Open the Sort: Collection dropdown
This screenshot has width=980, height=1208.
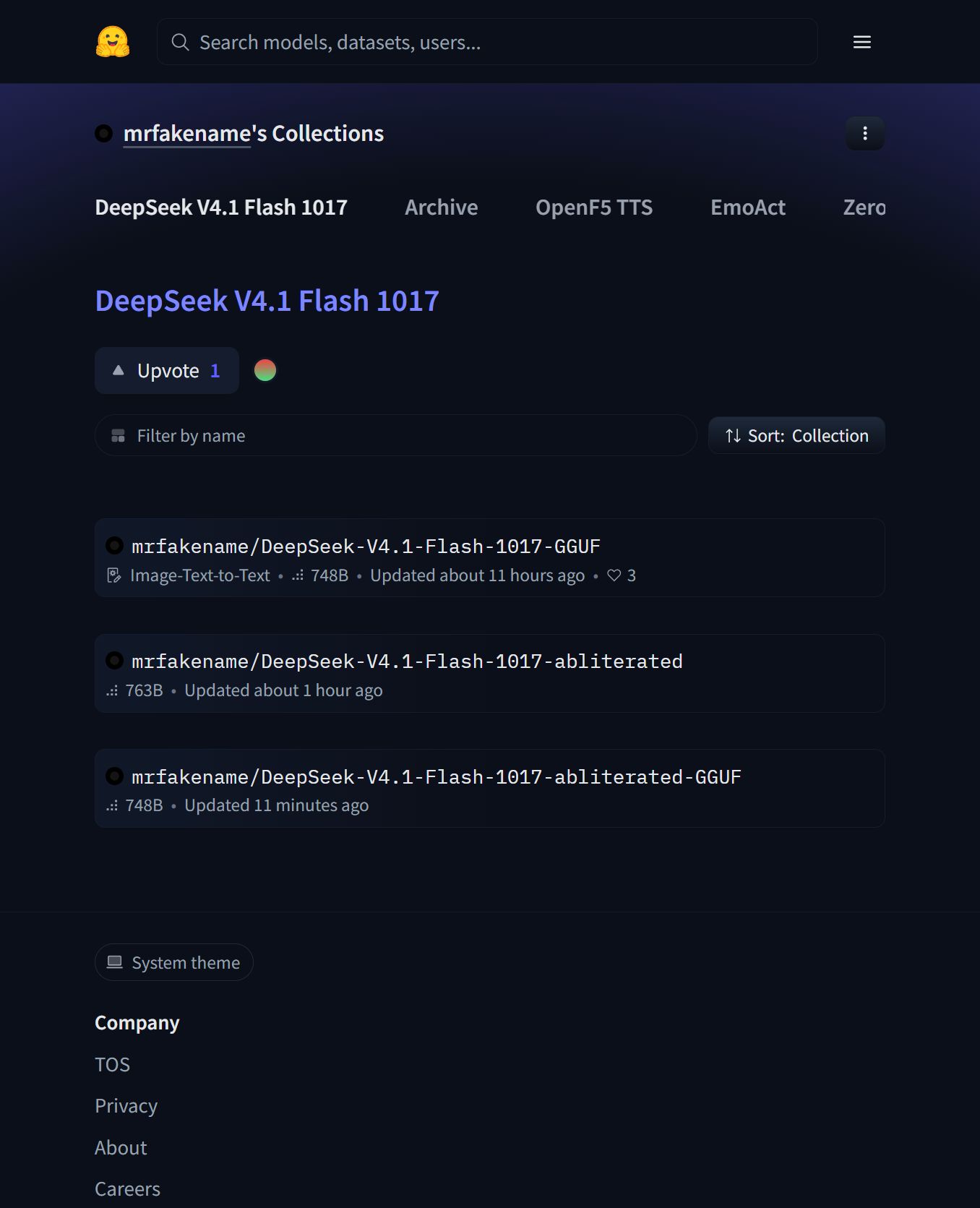pyautogui.click(x=796, y=436)
